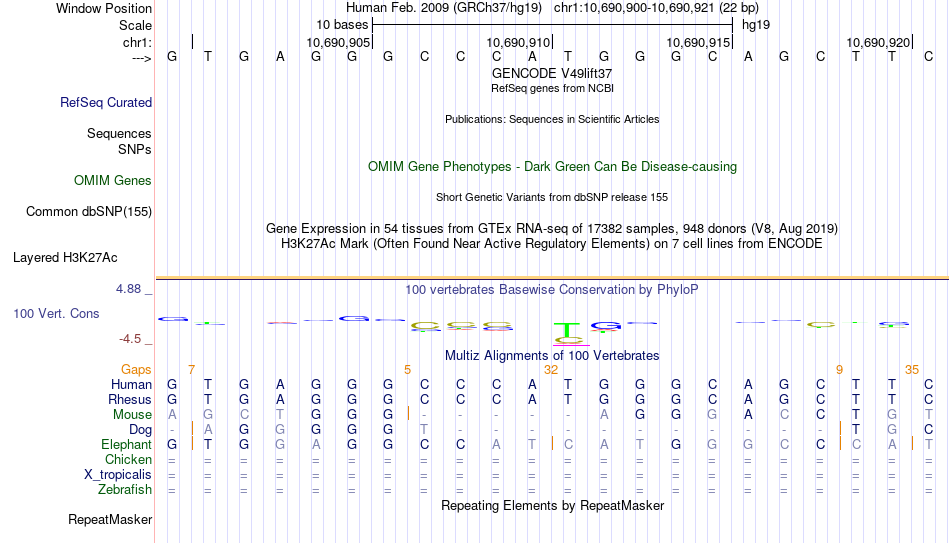Click the Mouse species label

pyautogui.click(x=132, y=415)
